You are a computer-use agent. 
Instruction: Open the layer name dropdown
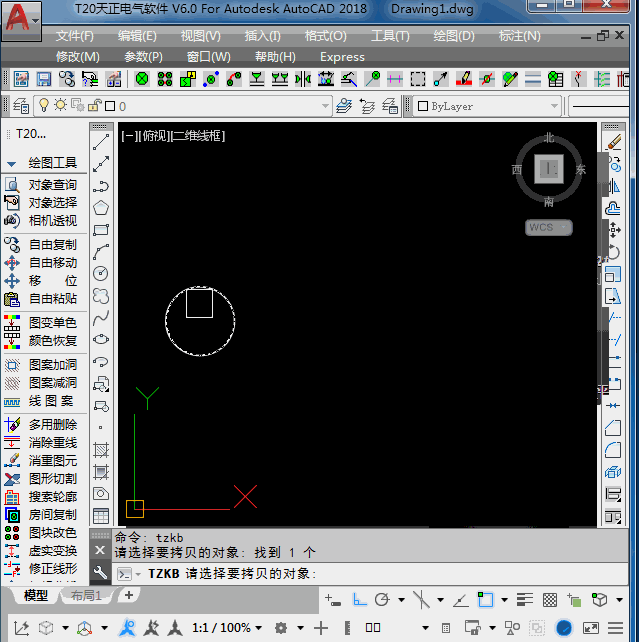point(325,106)
